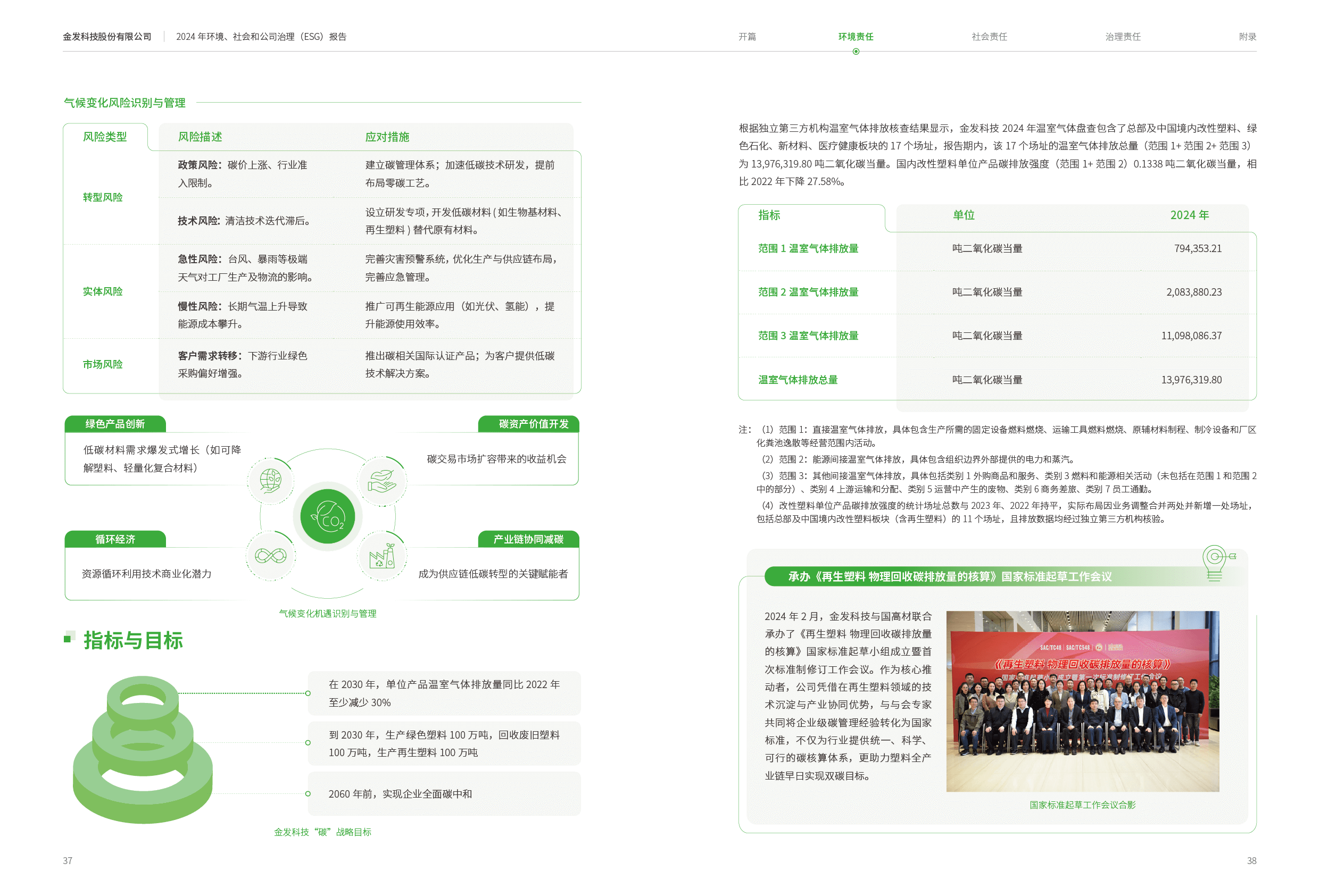Click the square bullet beside 指标与目标
Viewport: 1320px width, 896px height.
click(69, 637)
